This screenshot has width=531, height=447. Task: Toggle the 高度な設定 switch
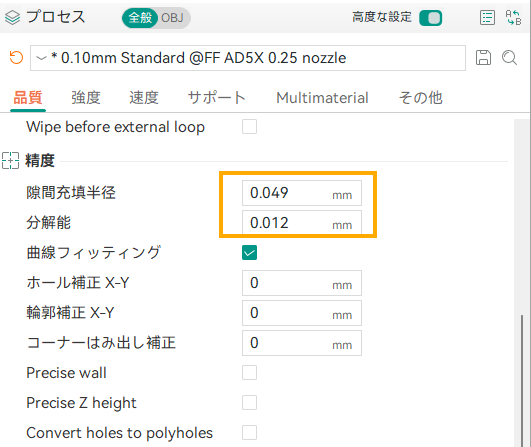coord(430,18)
